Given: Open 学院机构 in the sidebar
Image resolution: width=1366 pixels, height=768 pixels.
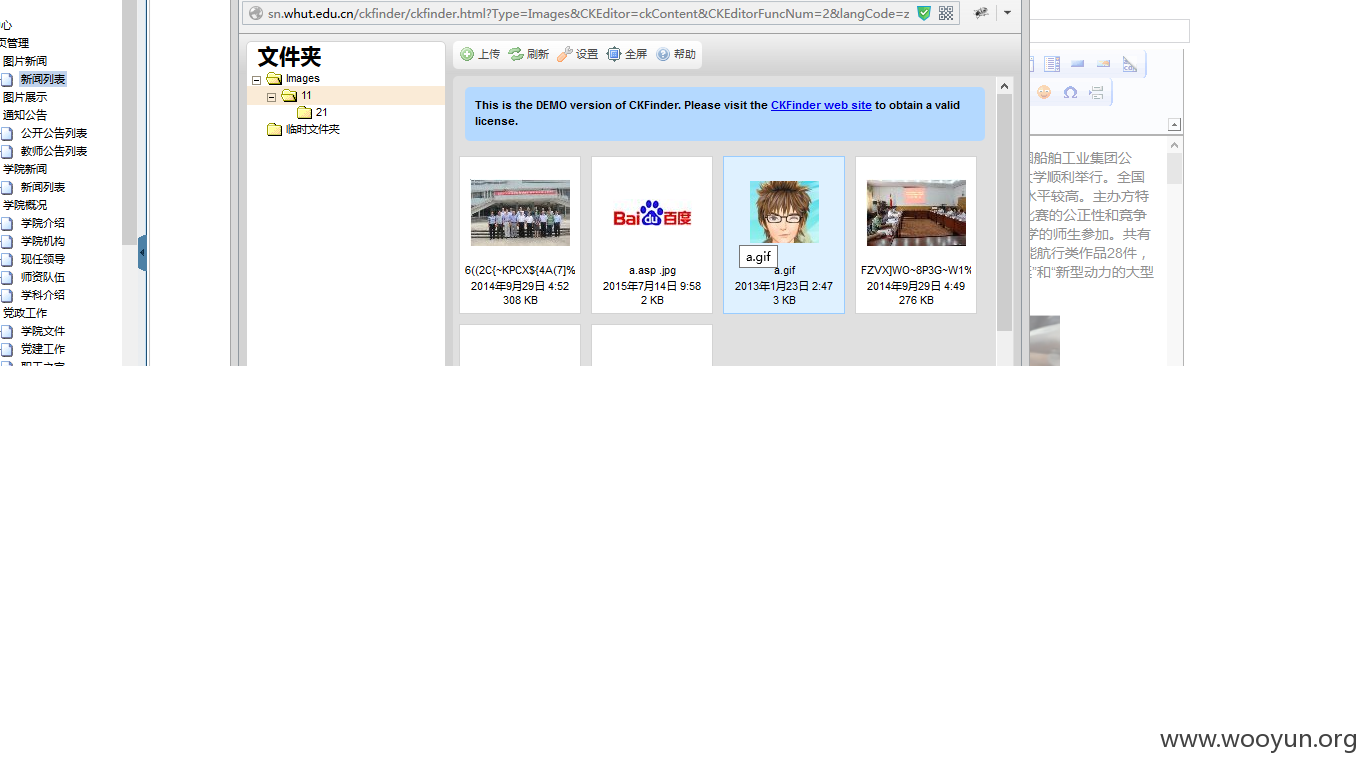Looking at the screenshot, I should (x=43, y=241).
